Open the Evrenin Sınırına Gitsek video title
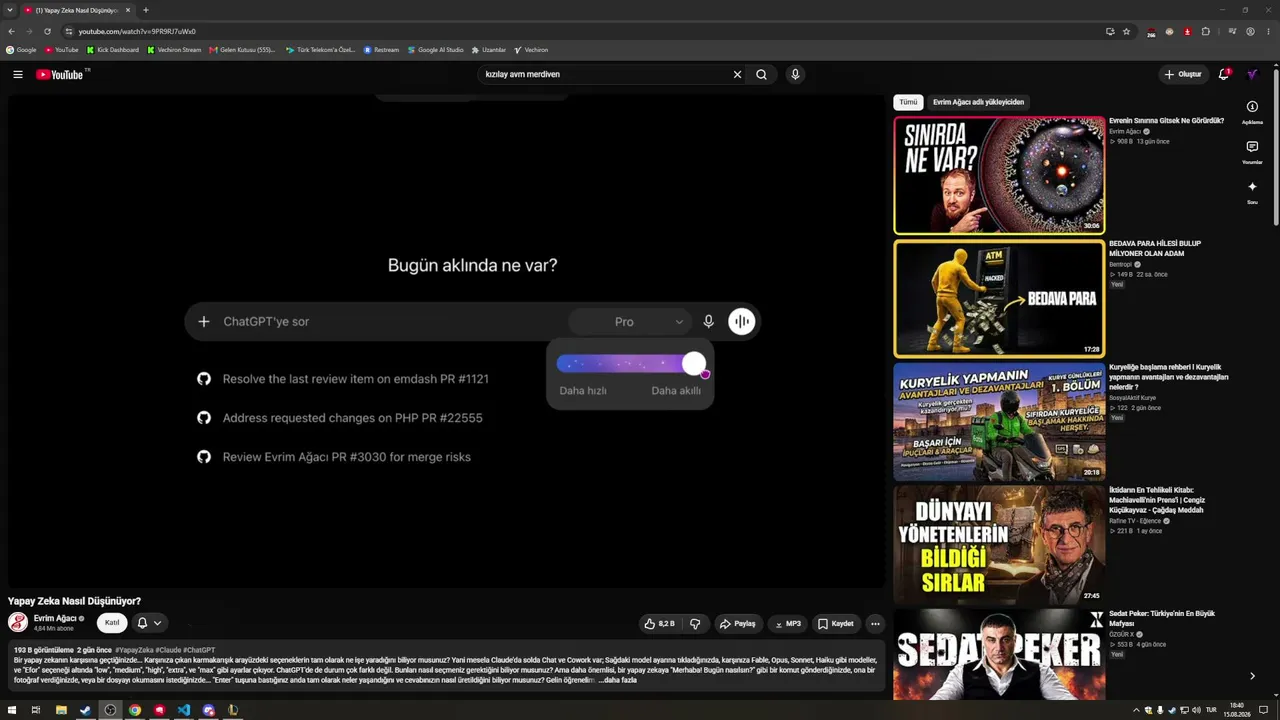The height and width of the screenshot is (720, 1280). (x=1166, y=121)
